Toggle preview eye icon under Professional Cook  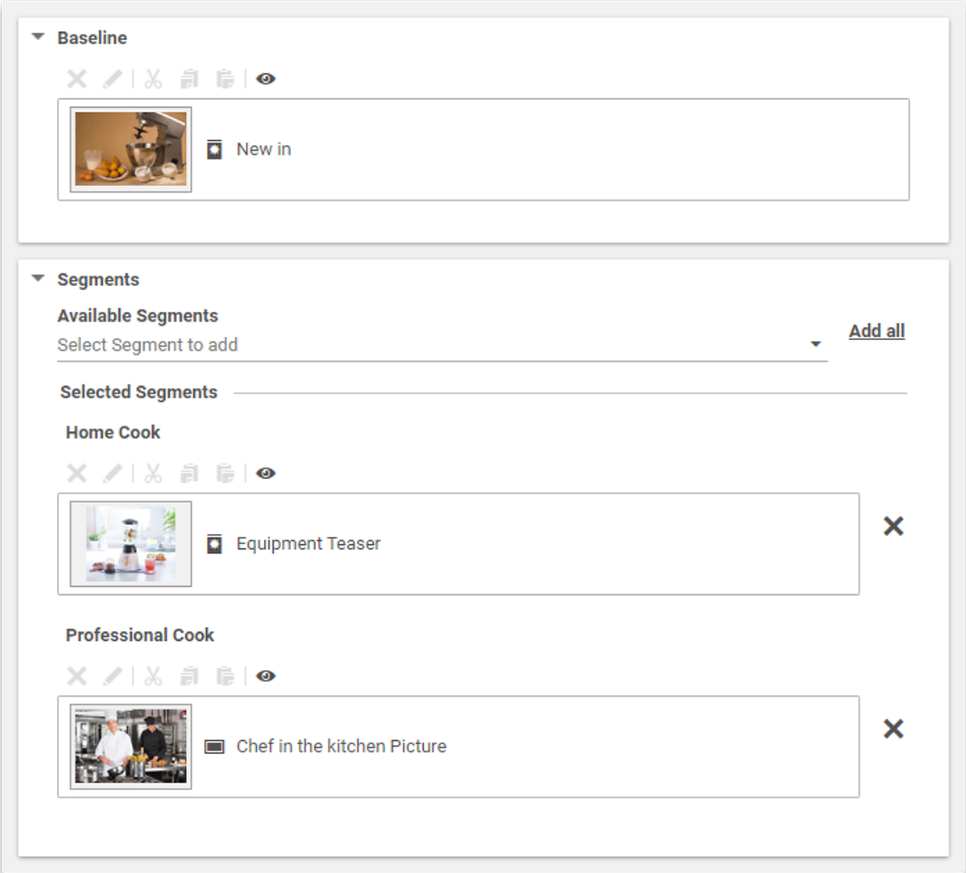tap(265, 675)
